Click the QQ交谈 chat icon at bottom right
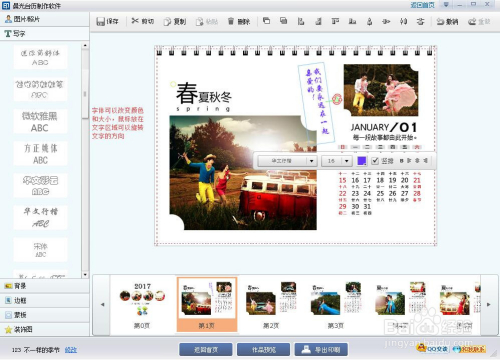This screenshot has width=500, height=360. [432, 348]
